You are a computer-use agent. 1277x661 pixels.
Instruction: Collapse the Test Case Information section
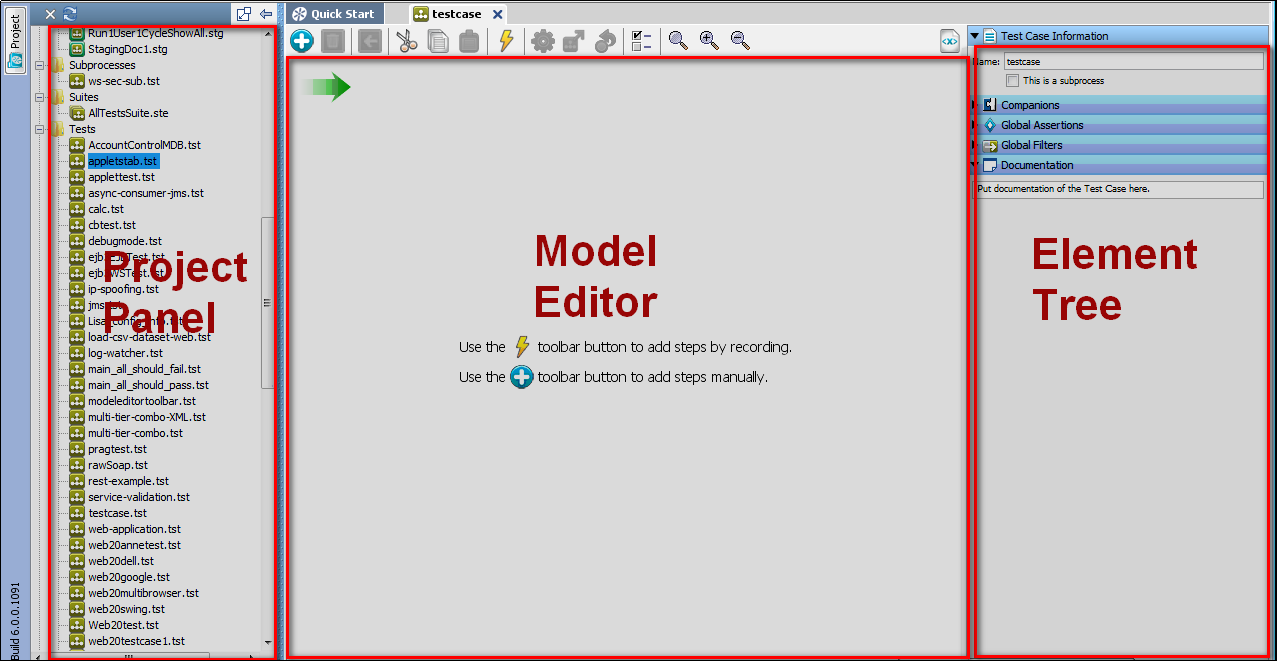[x=974, y=35]
